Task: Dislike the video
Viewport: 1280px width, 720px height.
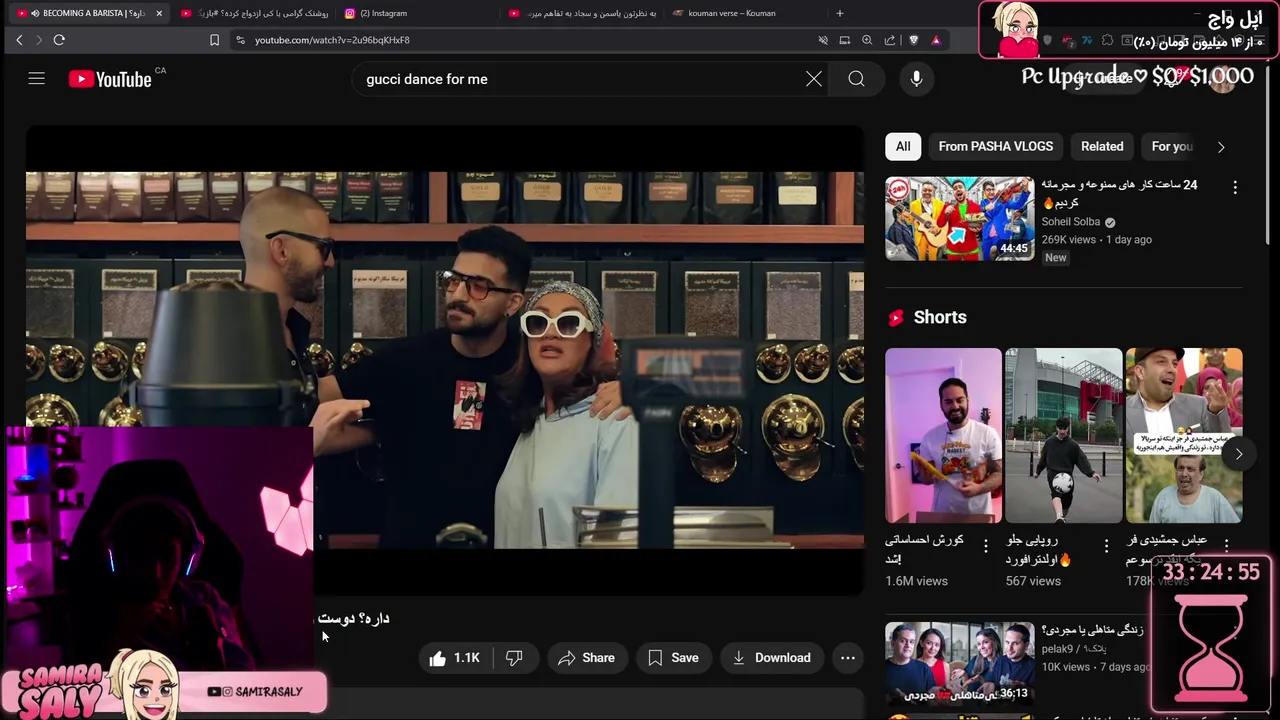Action: [x=514, y=658]
